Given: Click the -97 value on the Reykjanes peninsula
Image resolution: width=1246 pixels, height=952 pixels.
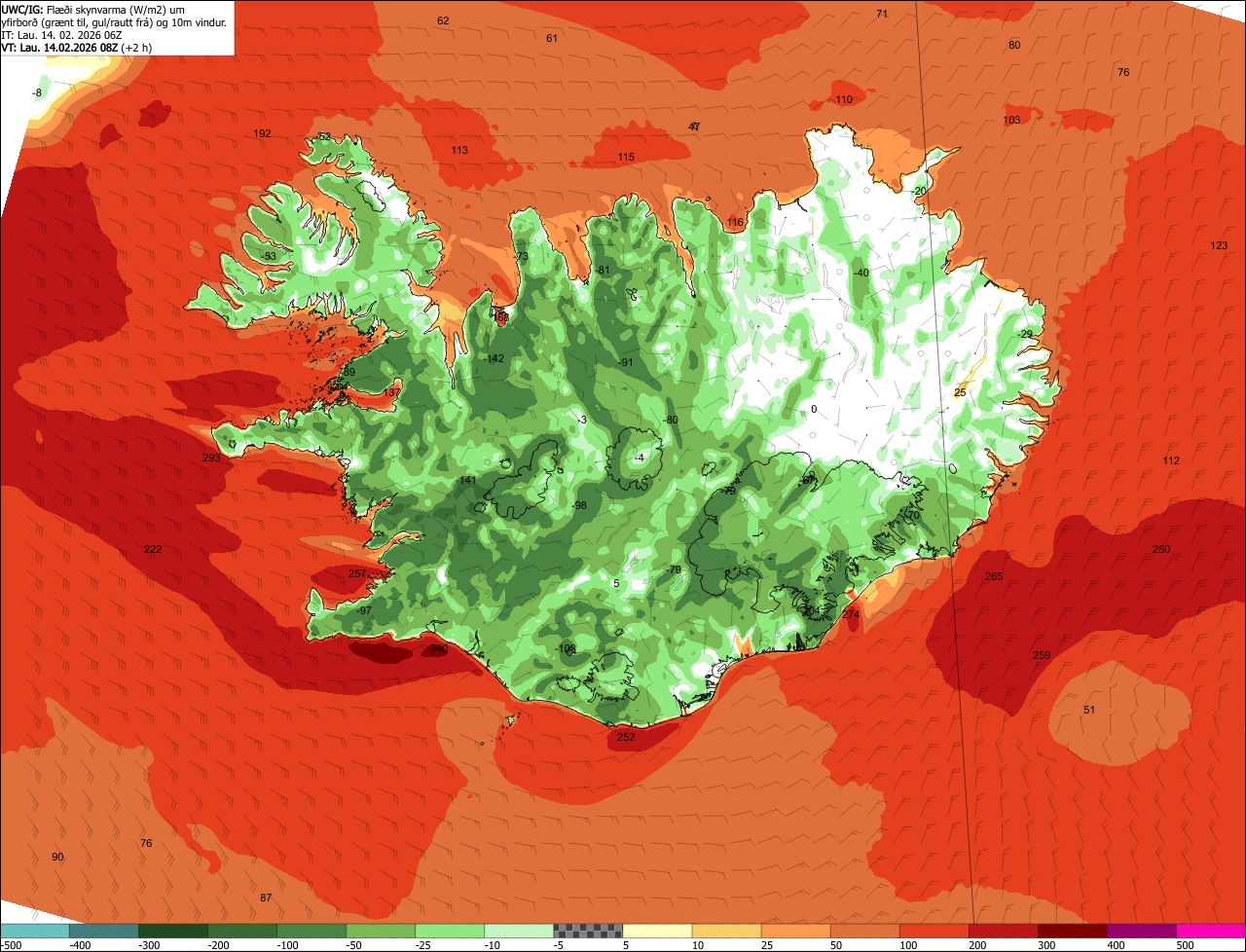Looking at the screenshot, I should click(x=364, y=609).
